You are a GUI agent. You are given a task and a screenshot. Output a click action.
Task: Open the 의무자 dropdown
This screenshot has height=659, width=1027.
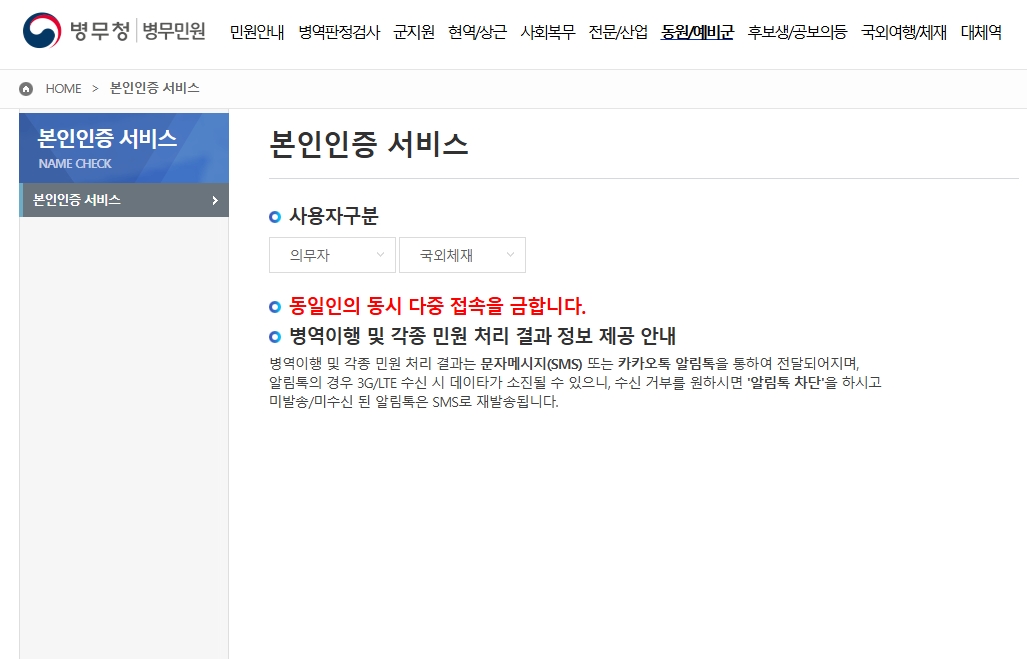[331, 255]
